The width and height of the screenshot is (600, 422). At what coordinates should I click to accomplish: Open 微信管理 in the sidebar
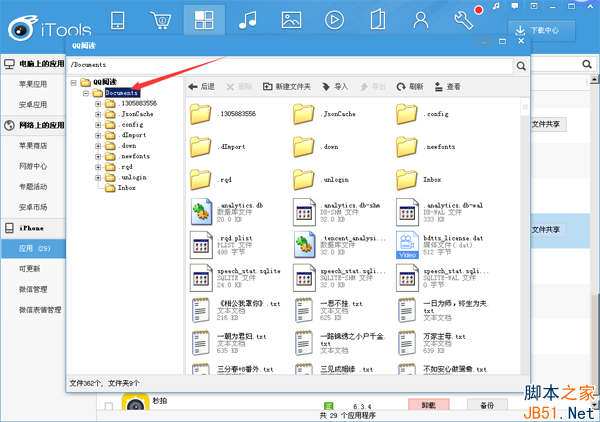coord(33,290)
